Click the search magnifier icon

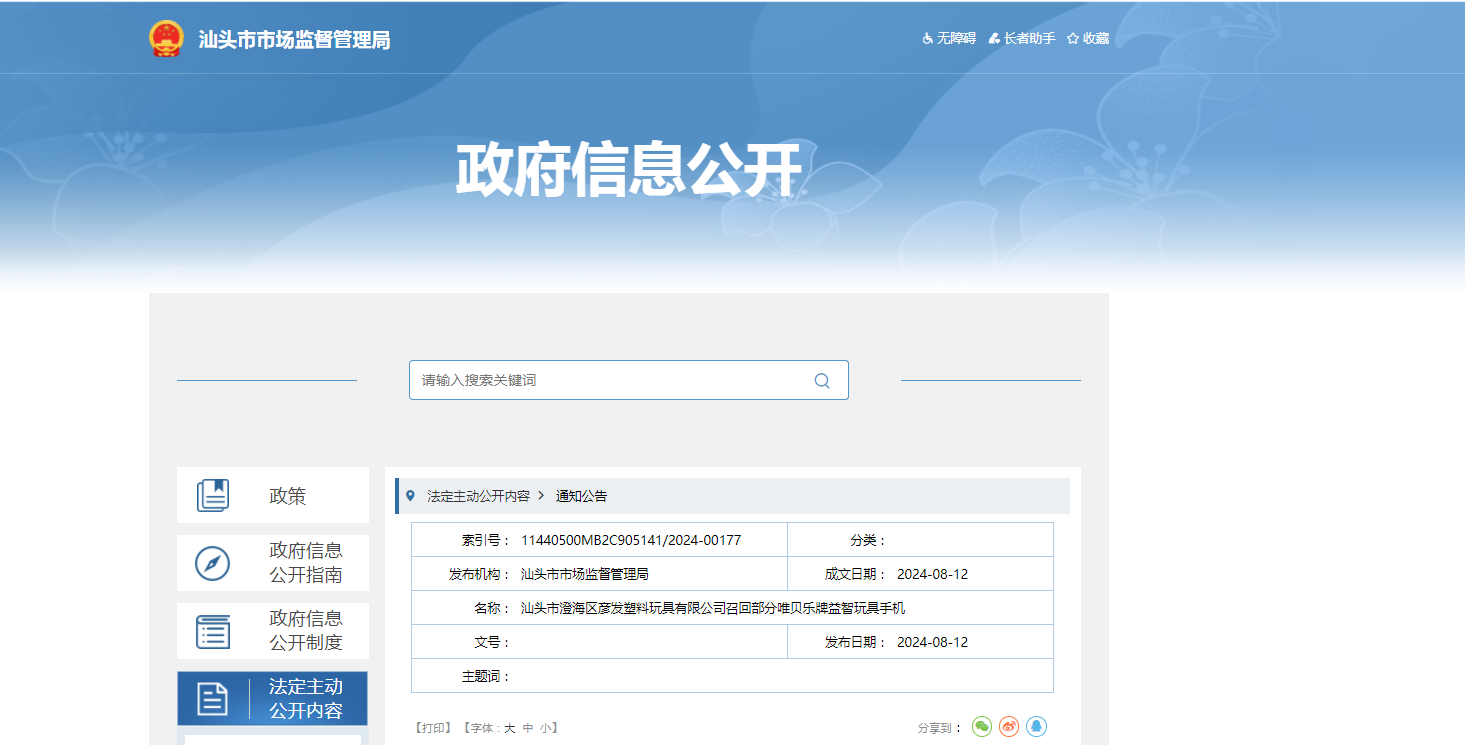822,381
